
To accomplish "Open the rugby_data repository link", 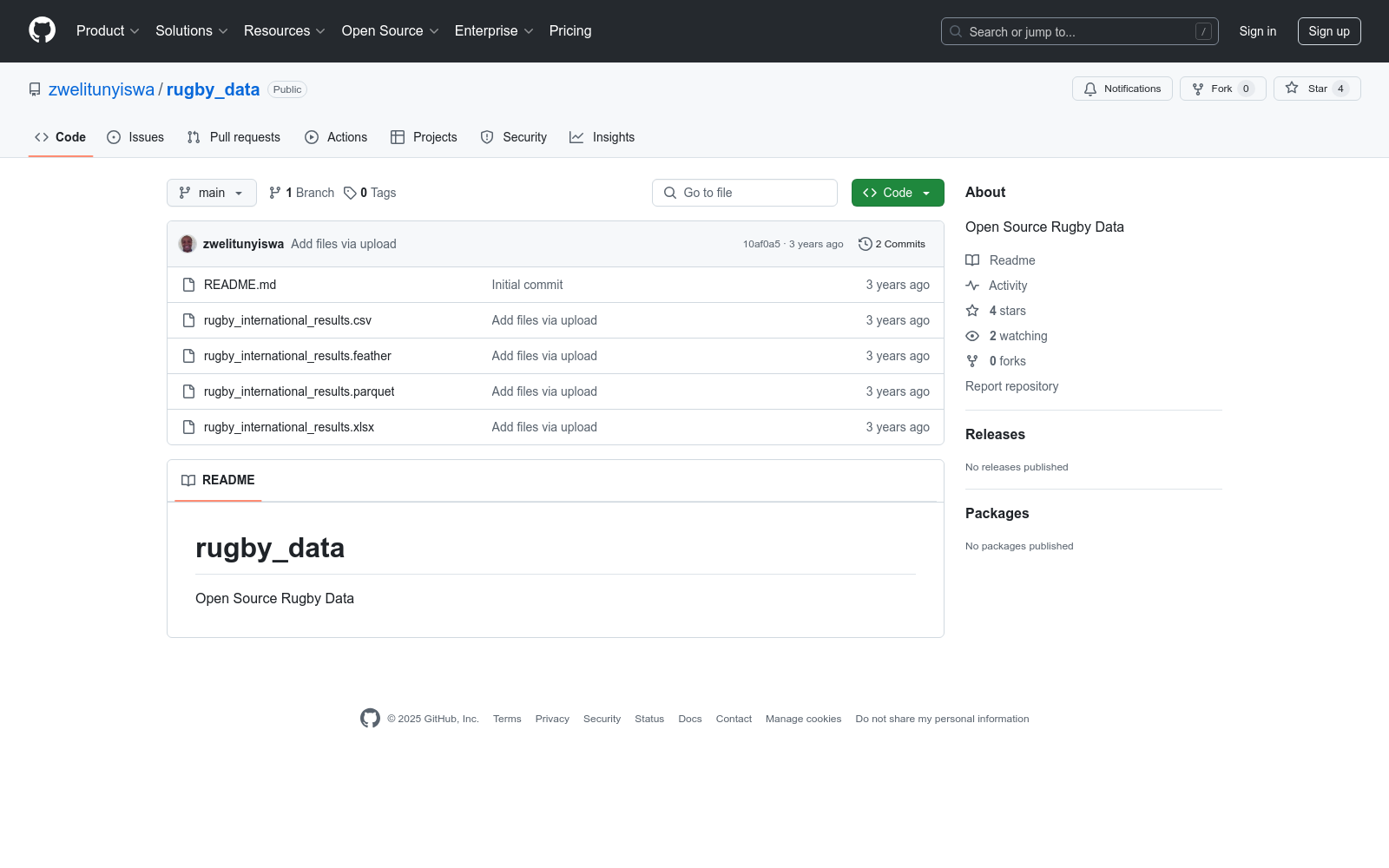I will tap(213, 89).
